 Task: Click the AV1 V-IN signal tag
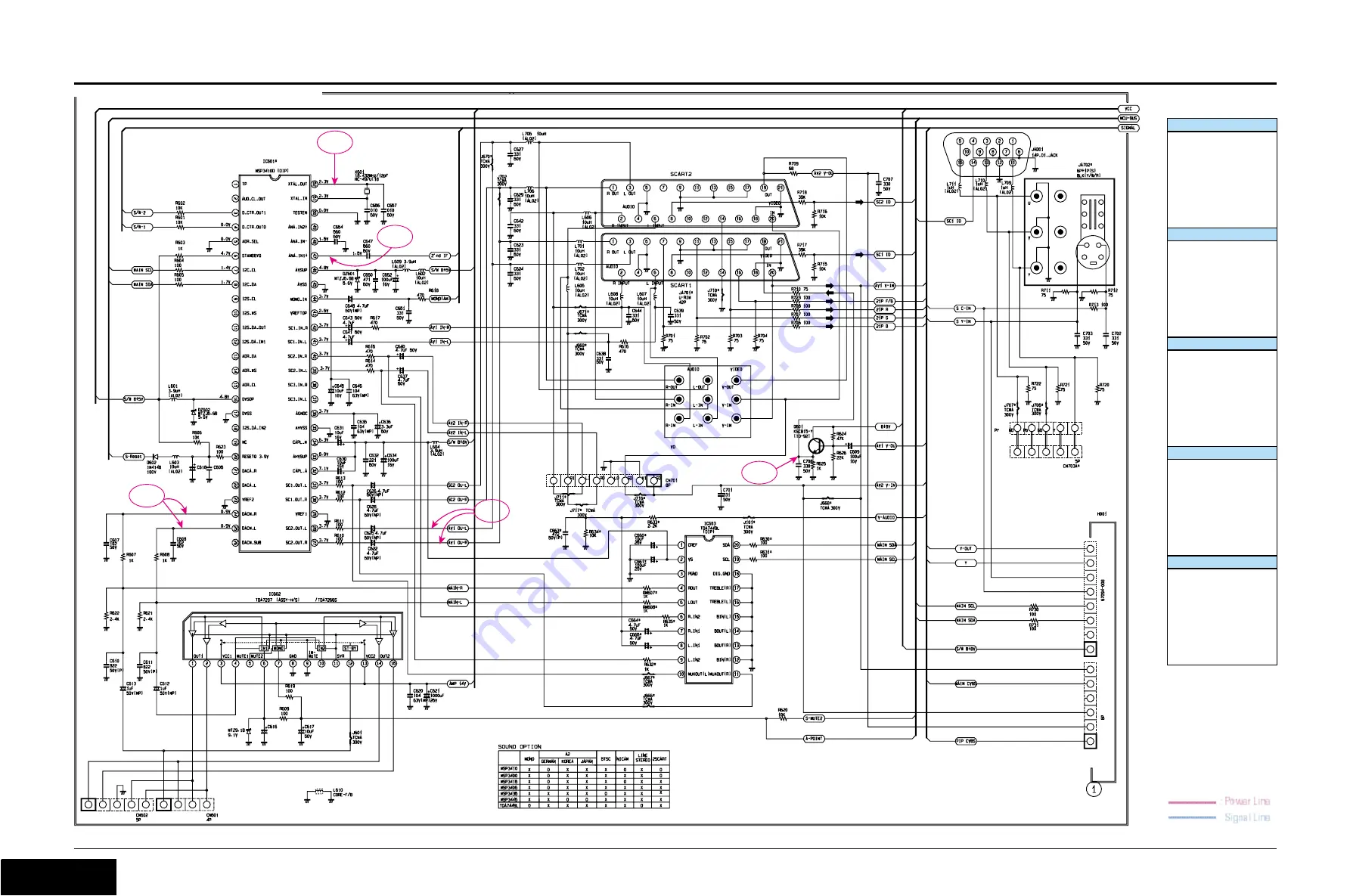pyautogui.click(x=885, y=286)
